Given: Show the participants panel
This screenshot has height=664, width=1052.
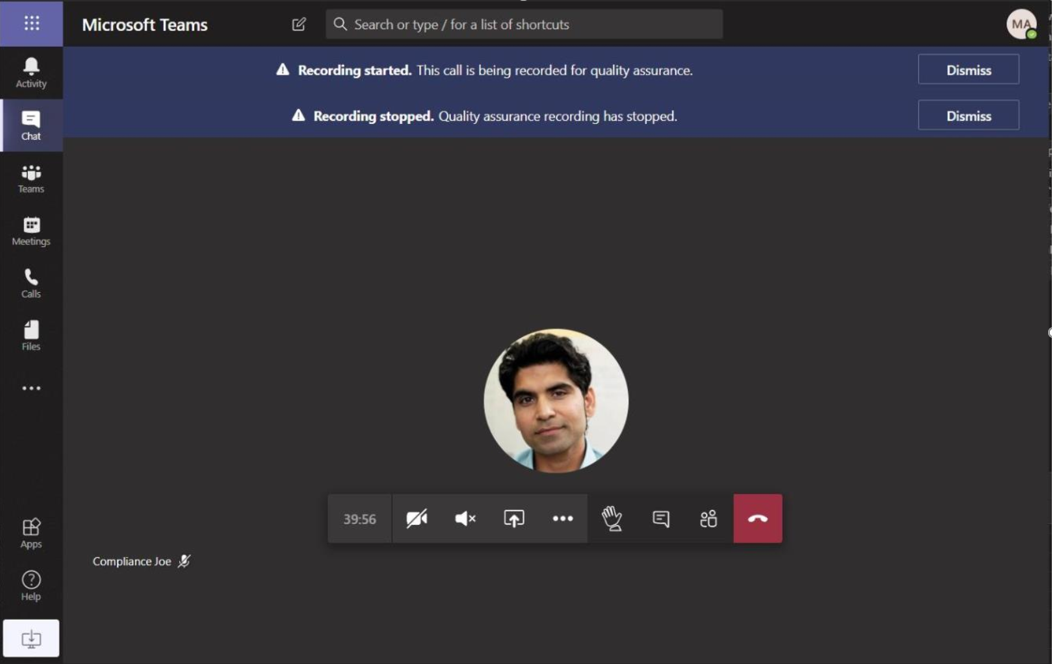Looking at the screenshot, I should coord(708,518).
